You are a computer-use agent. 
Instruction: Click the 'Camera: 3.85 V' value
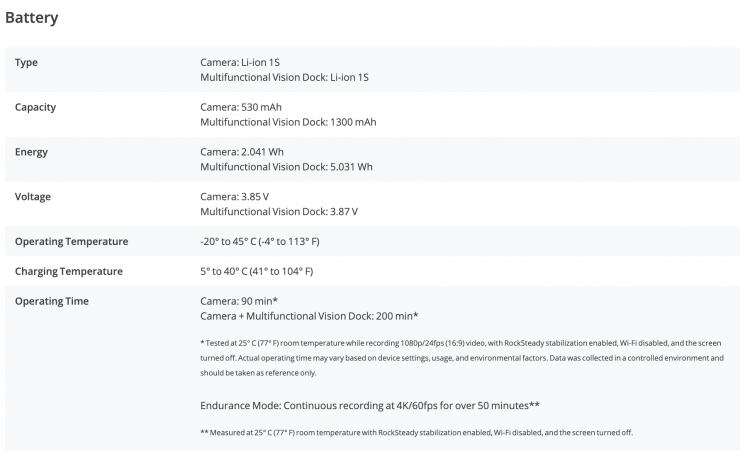[x=237, y=197]
